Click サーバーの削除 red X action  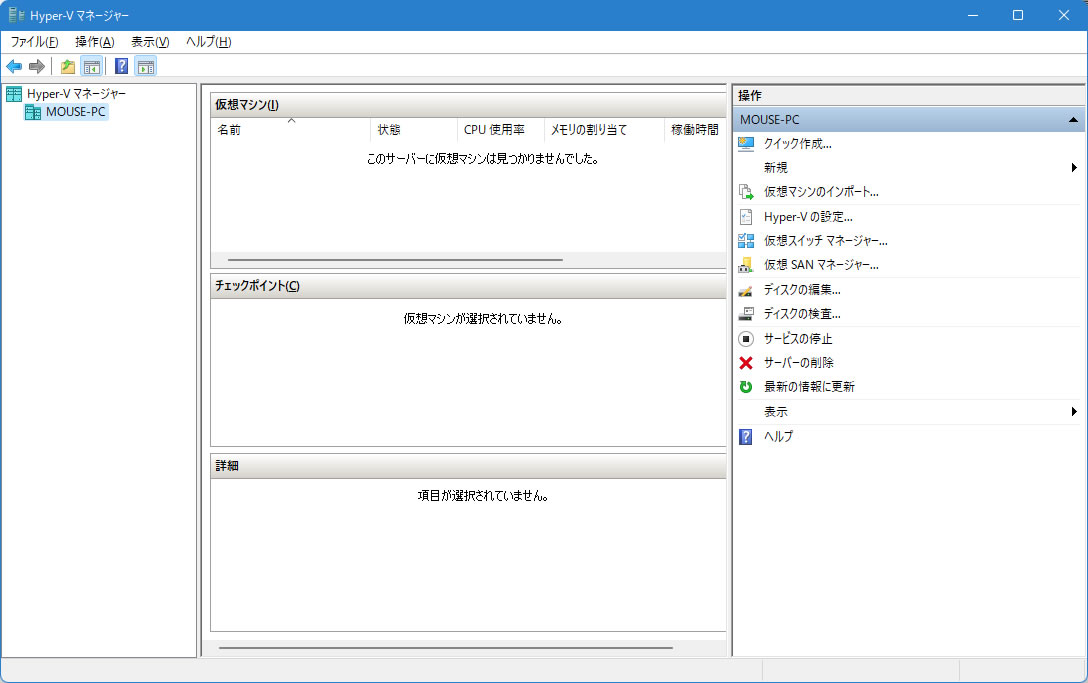pos(798,363)
